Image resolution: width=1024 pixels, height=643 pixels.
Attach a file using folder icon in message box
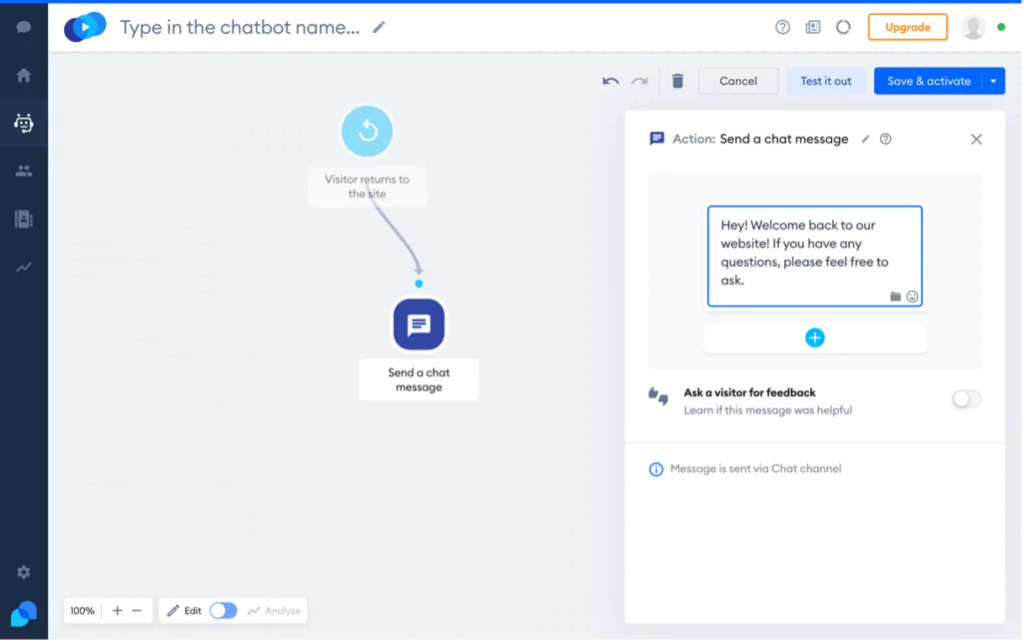(895, 296)
